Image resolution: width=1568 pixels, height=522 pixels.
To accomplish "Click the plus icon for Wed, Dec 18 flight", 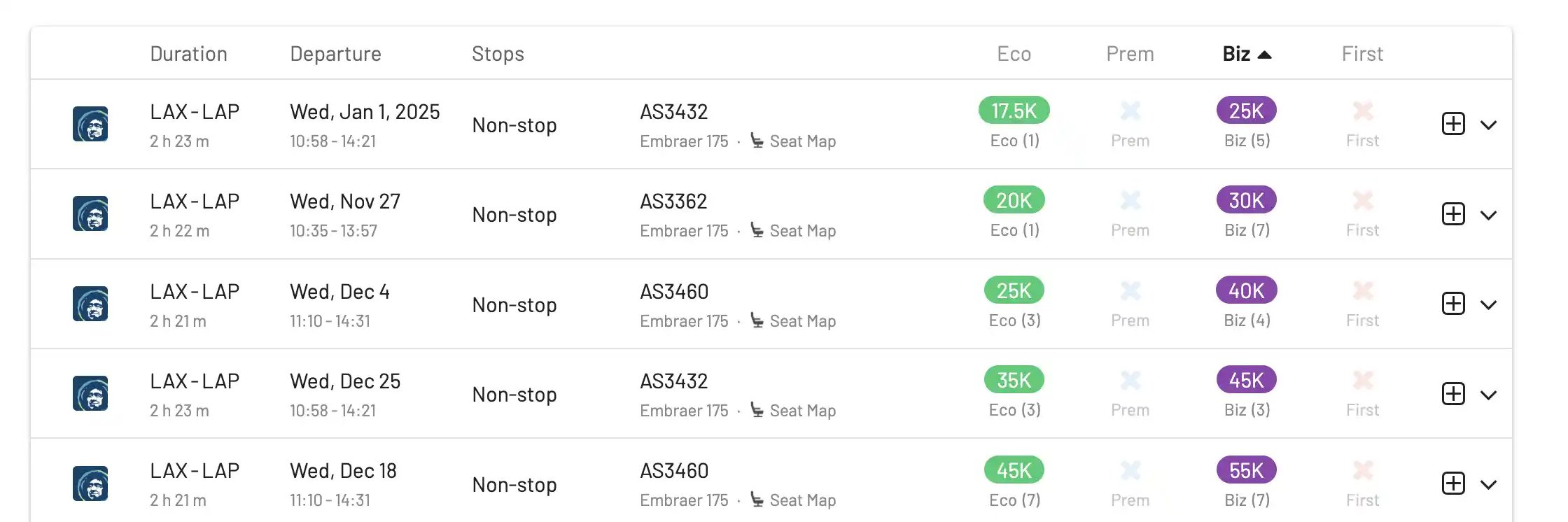I will (x=1453, y=484).
